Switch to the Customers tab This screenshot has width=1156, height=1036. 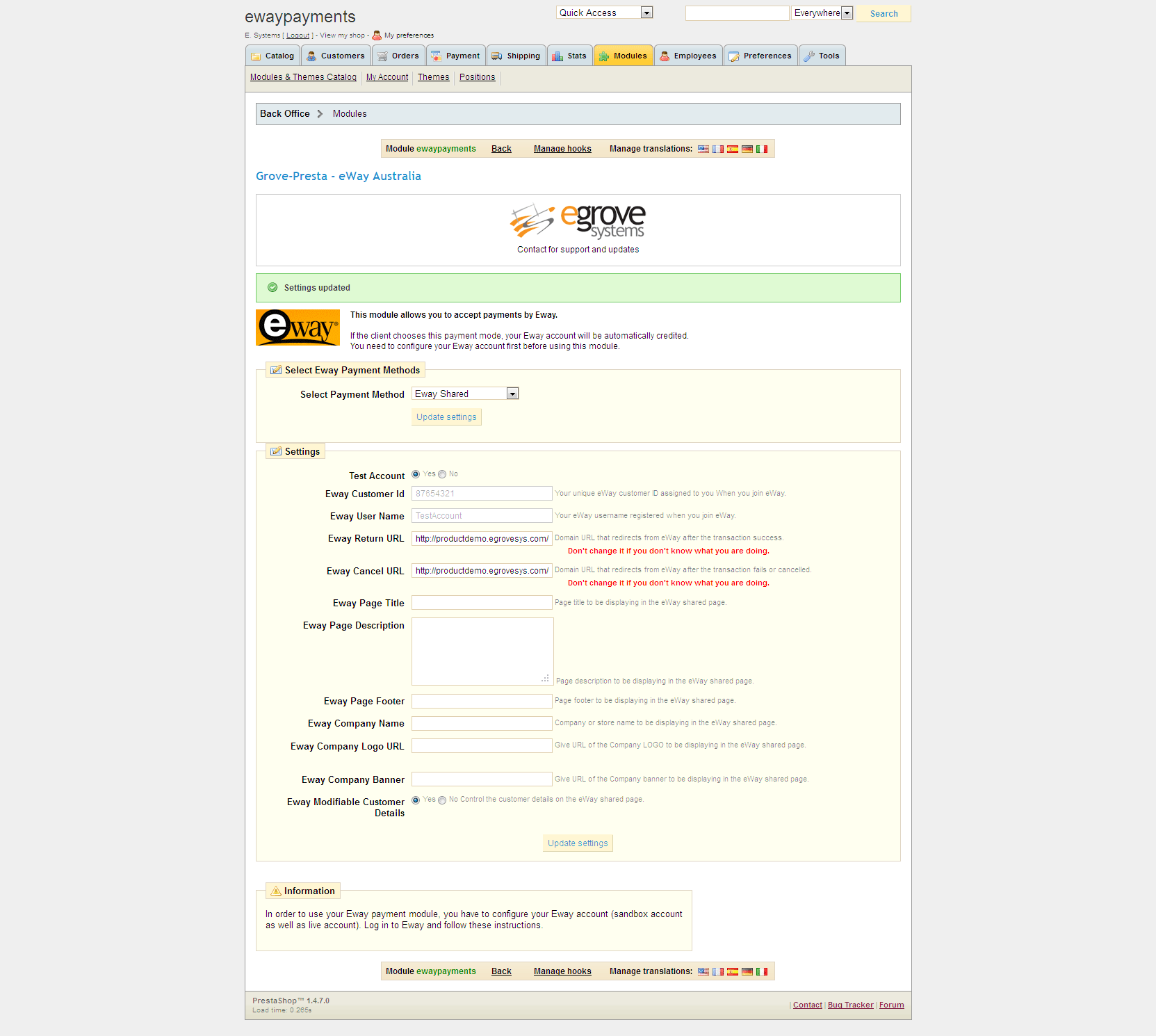[336, 56]
